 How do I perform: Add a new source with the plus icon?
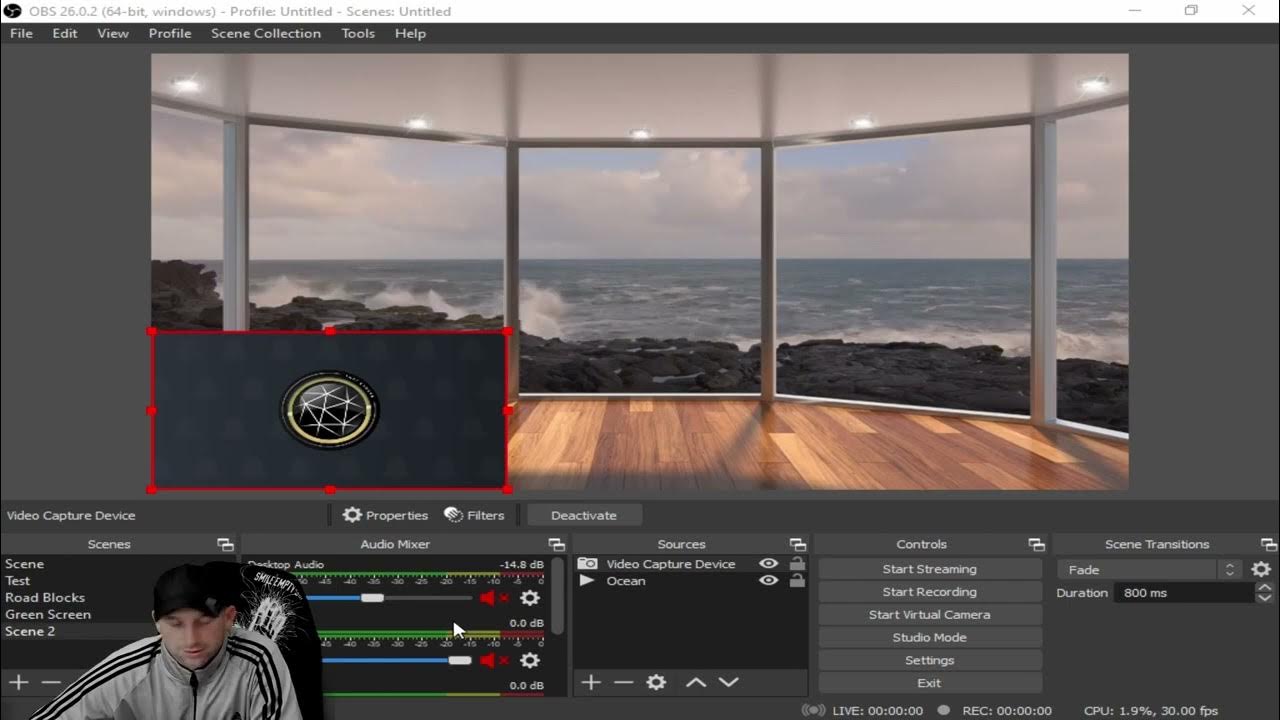tap(591, 682)
